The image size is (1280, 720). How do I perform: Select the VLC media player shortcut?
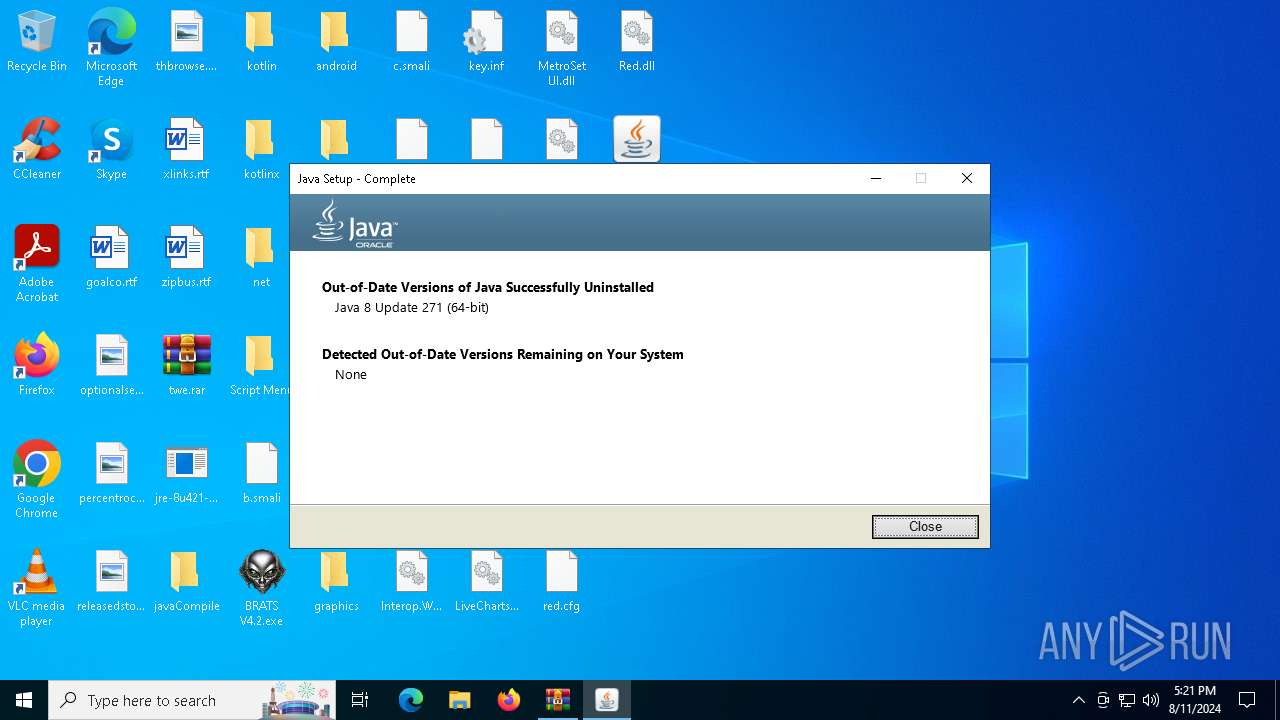point(37,588)
